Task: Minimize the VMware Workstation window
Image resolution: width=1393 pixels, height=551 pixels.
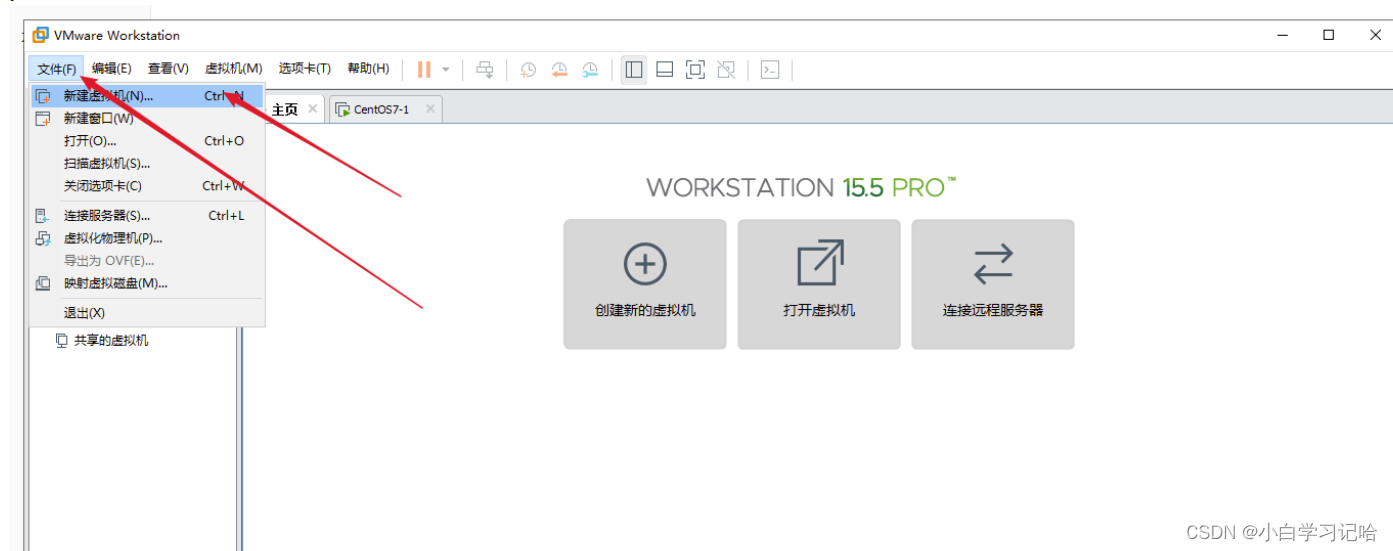Action: pyautogui.click(x=1282, y=35)
